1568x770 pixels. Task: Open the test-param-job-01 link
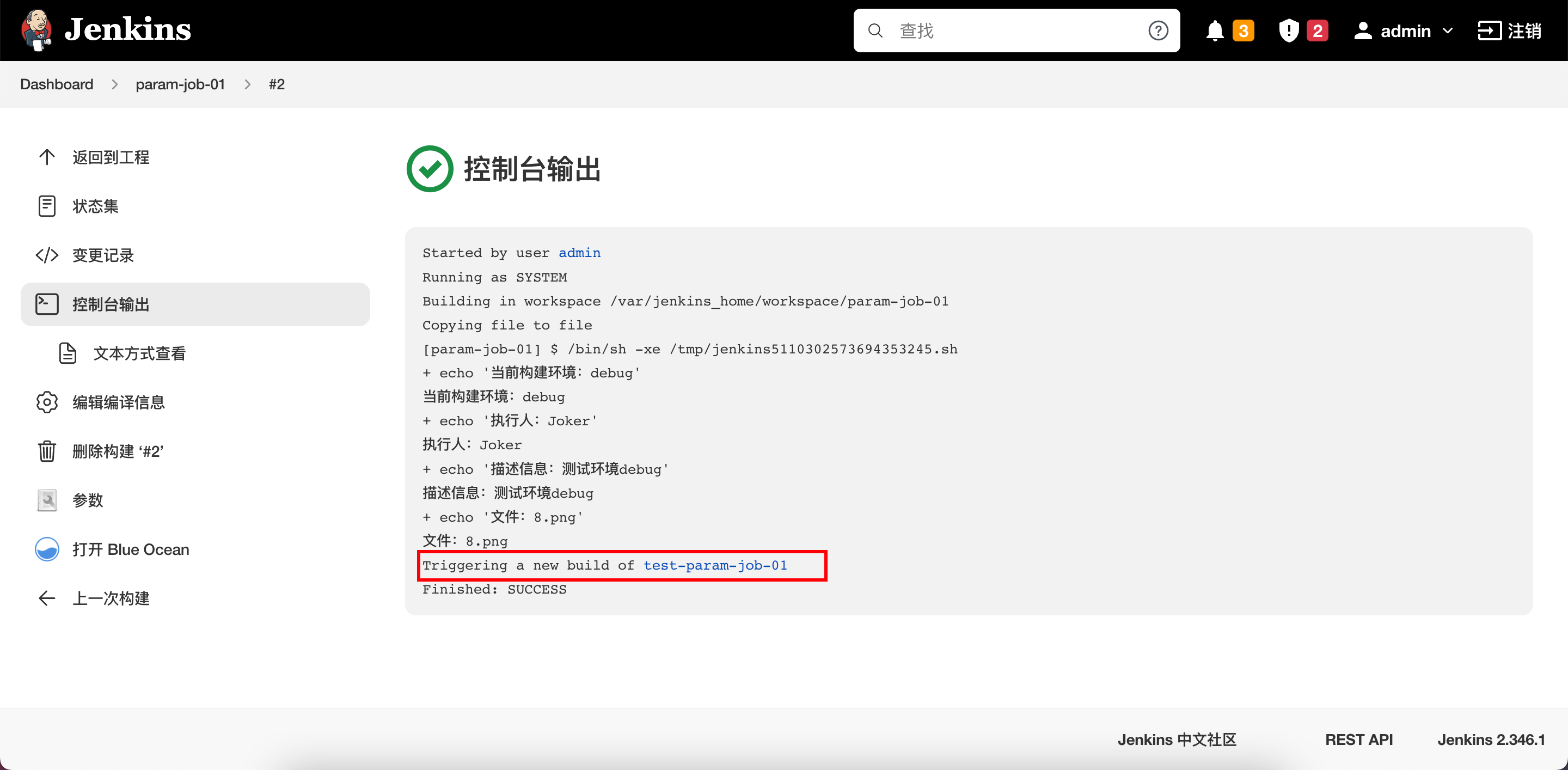click(x=715, y=565)
